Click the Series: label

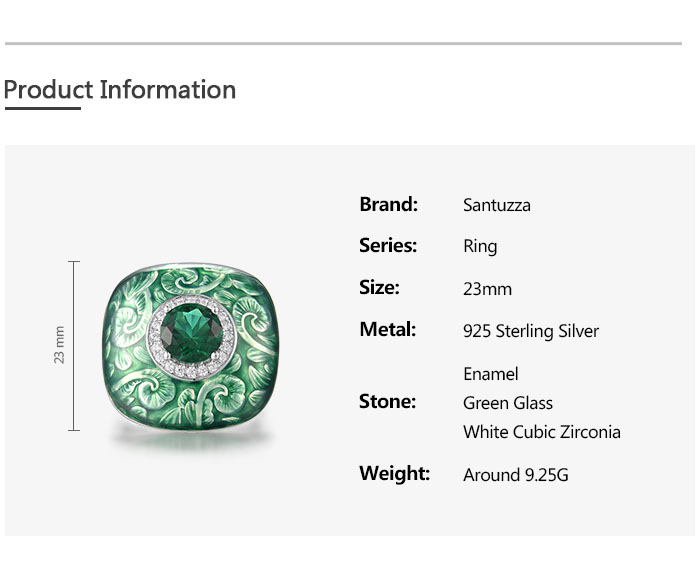pos(388,246)
